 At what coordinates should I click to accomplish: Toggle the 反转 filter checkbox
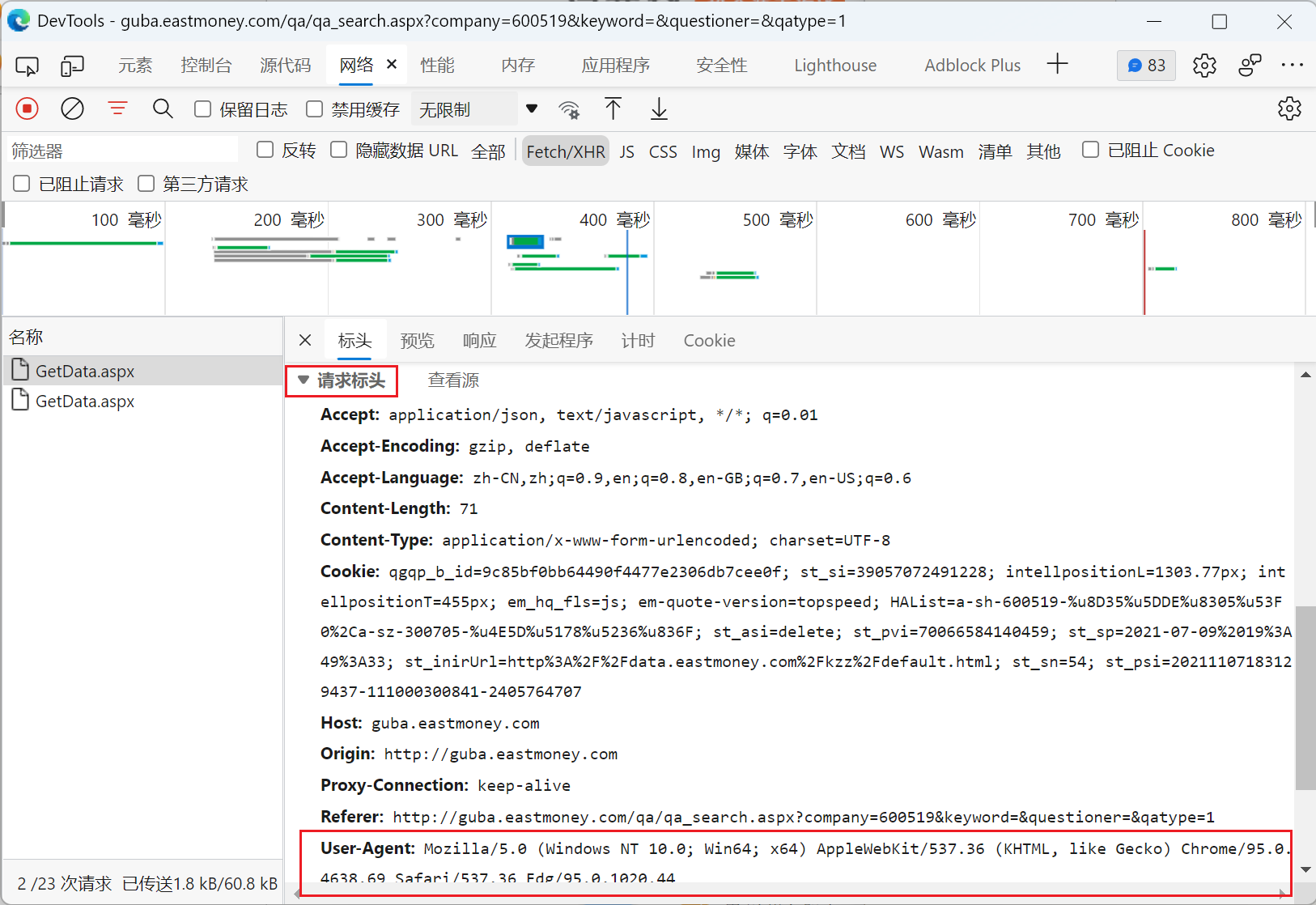[x=265, y=150]
